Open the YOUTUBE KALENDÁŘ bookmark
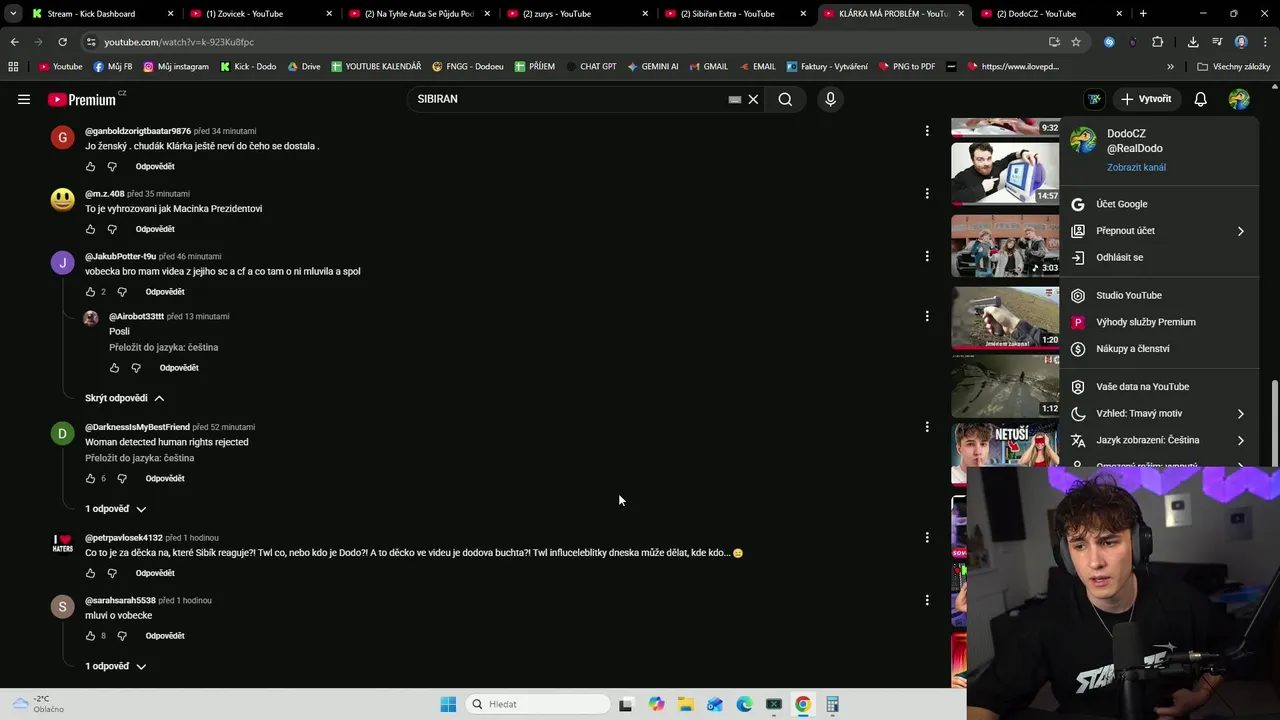The height and width of the screenshot is (720, 1280). point(376,67)
